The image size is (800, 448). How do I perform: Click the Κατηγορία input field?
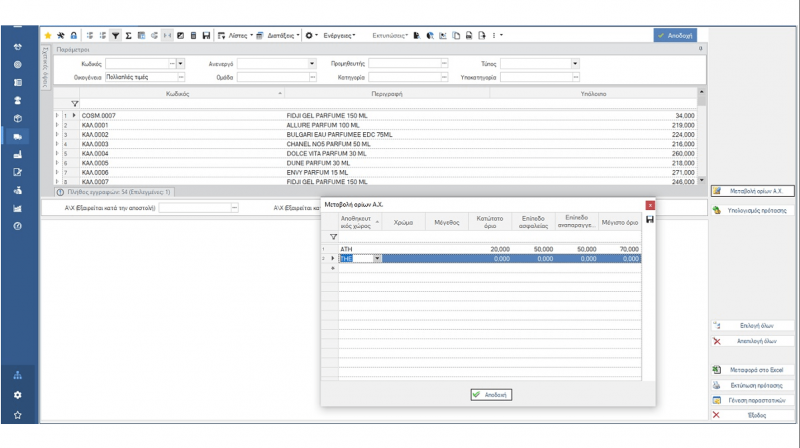[x=405, y=77]
